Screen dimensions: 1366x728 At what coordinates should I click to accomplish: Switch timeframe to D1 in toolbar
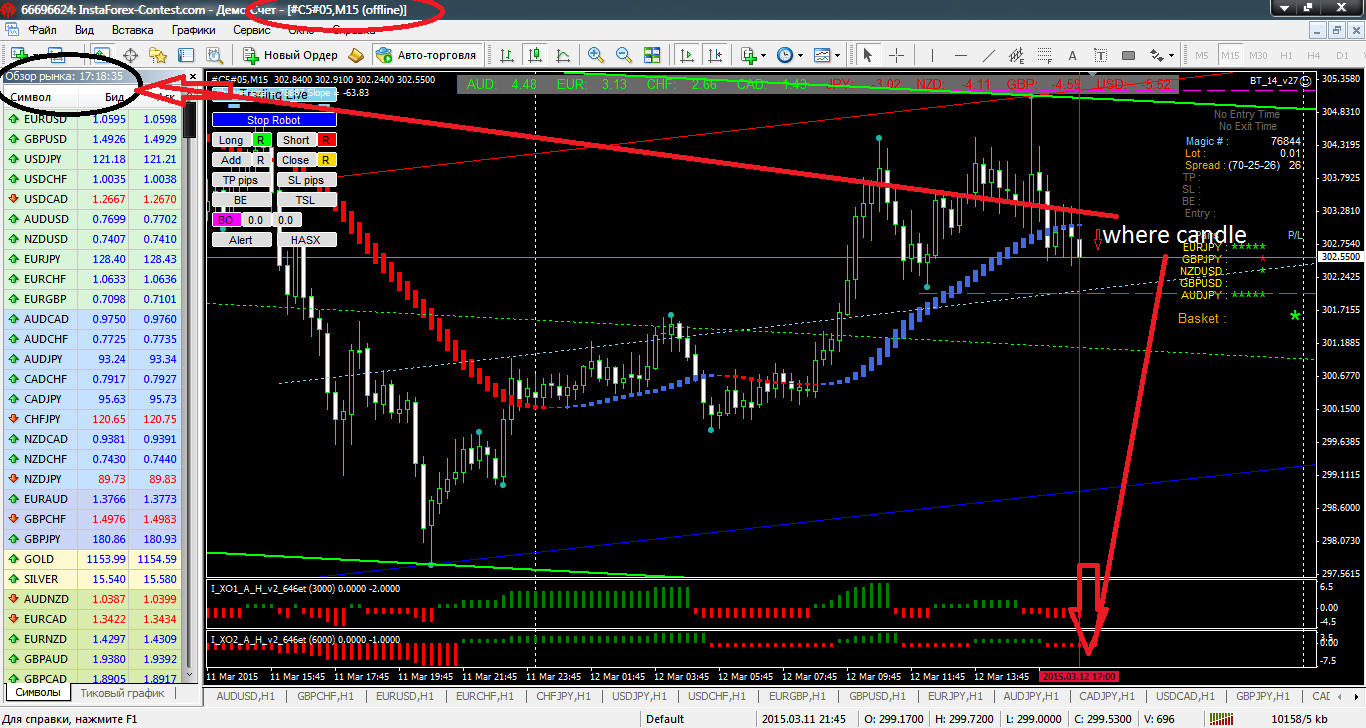click(x=1342, y=54)
